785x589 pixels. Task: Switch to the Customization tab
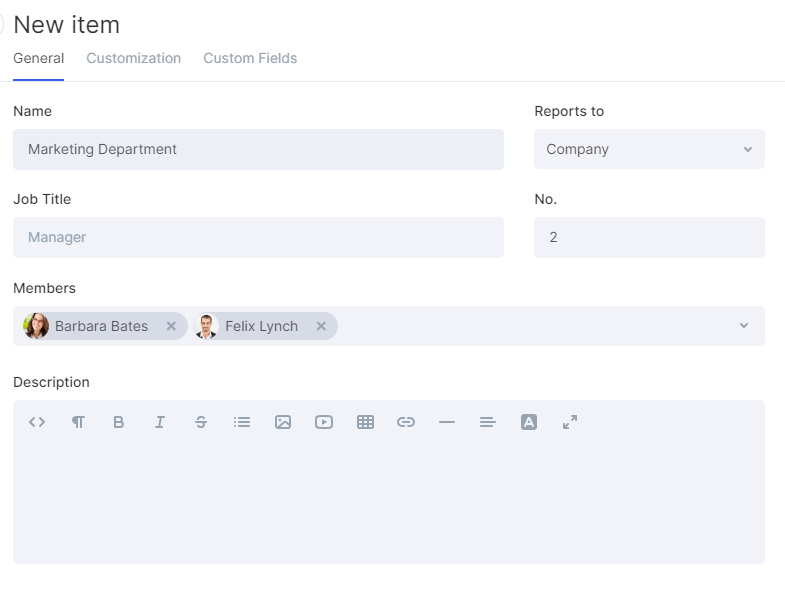click(x=134, y=58)
